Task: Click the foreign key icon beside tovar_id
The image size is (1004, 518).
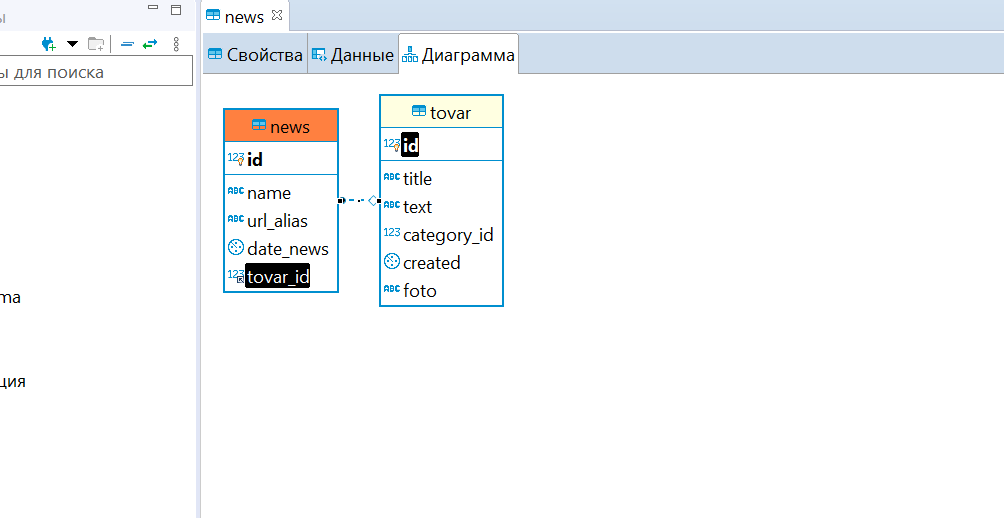Action: click(236, 276)
